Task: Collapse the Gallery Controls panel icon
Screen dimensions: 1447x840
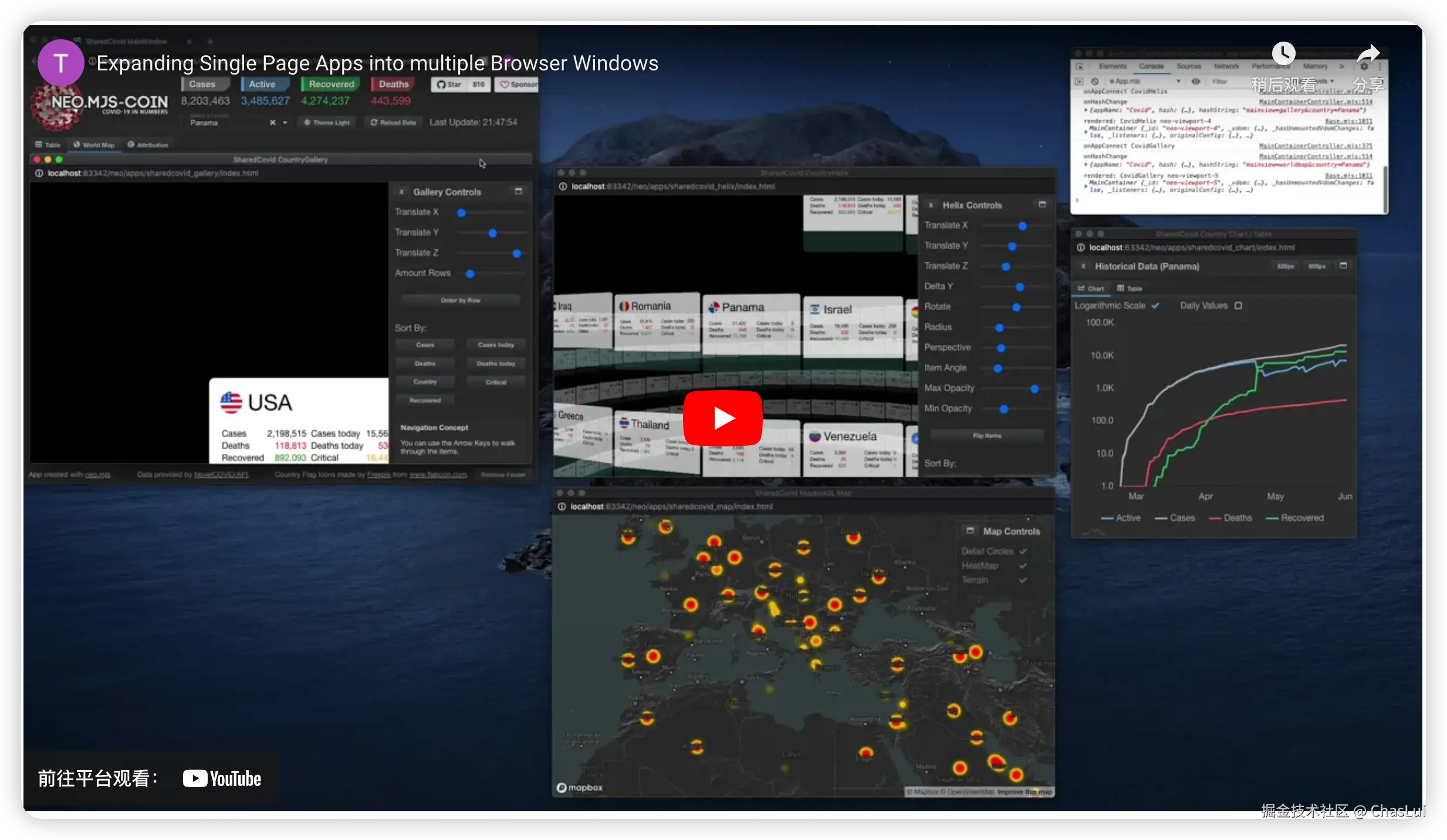Action: pyautogui.click(x=518, y=191)
